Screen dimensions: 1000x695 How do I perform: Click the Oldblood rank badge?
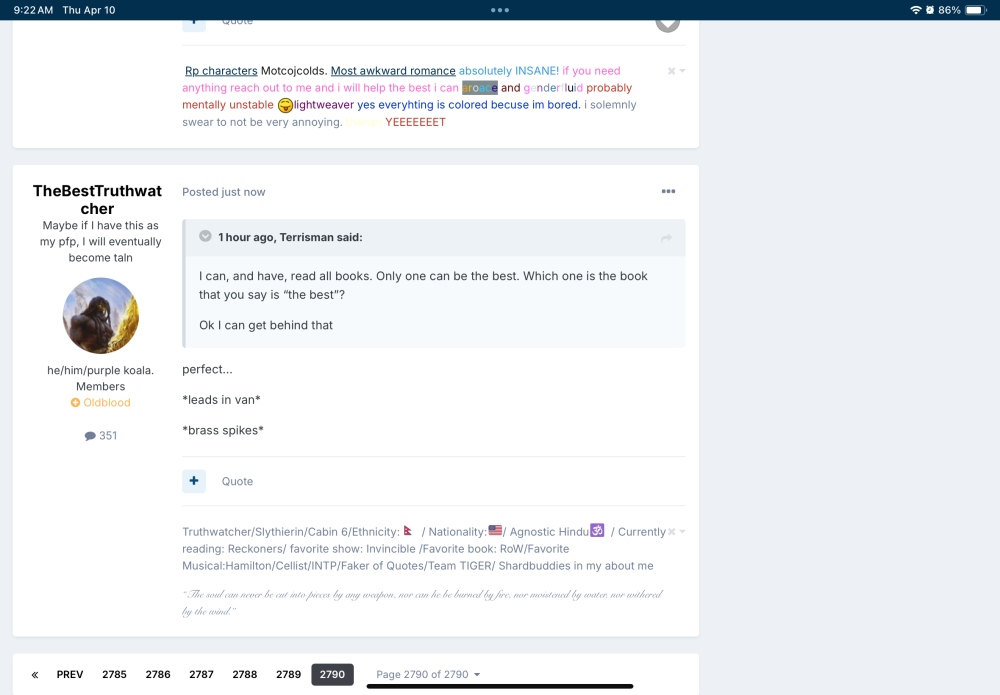pos(101,402)
